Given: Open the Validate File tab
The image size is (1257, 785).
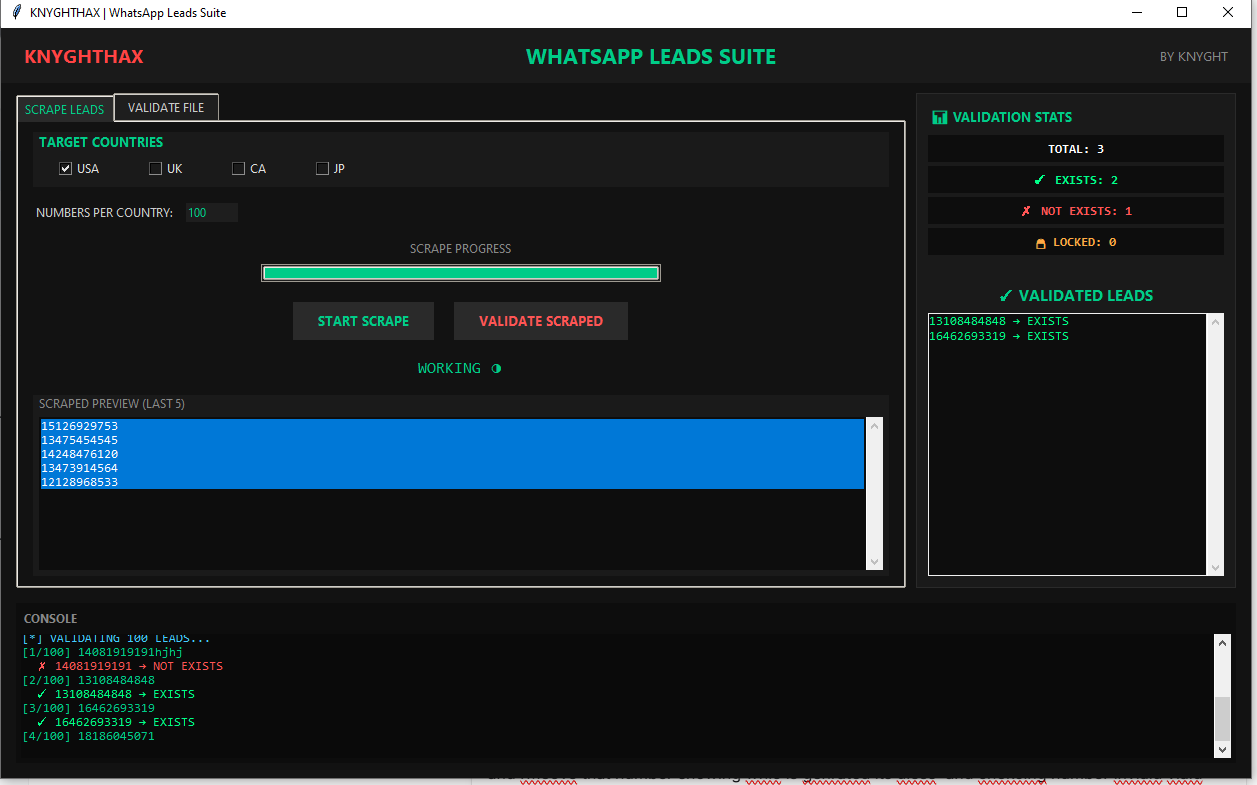Looking at the screenshot, I should click(166, 107).
